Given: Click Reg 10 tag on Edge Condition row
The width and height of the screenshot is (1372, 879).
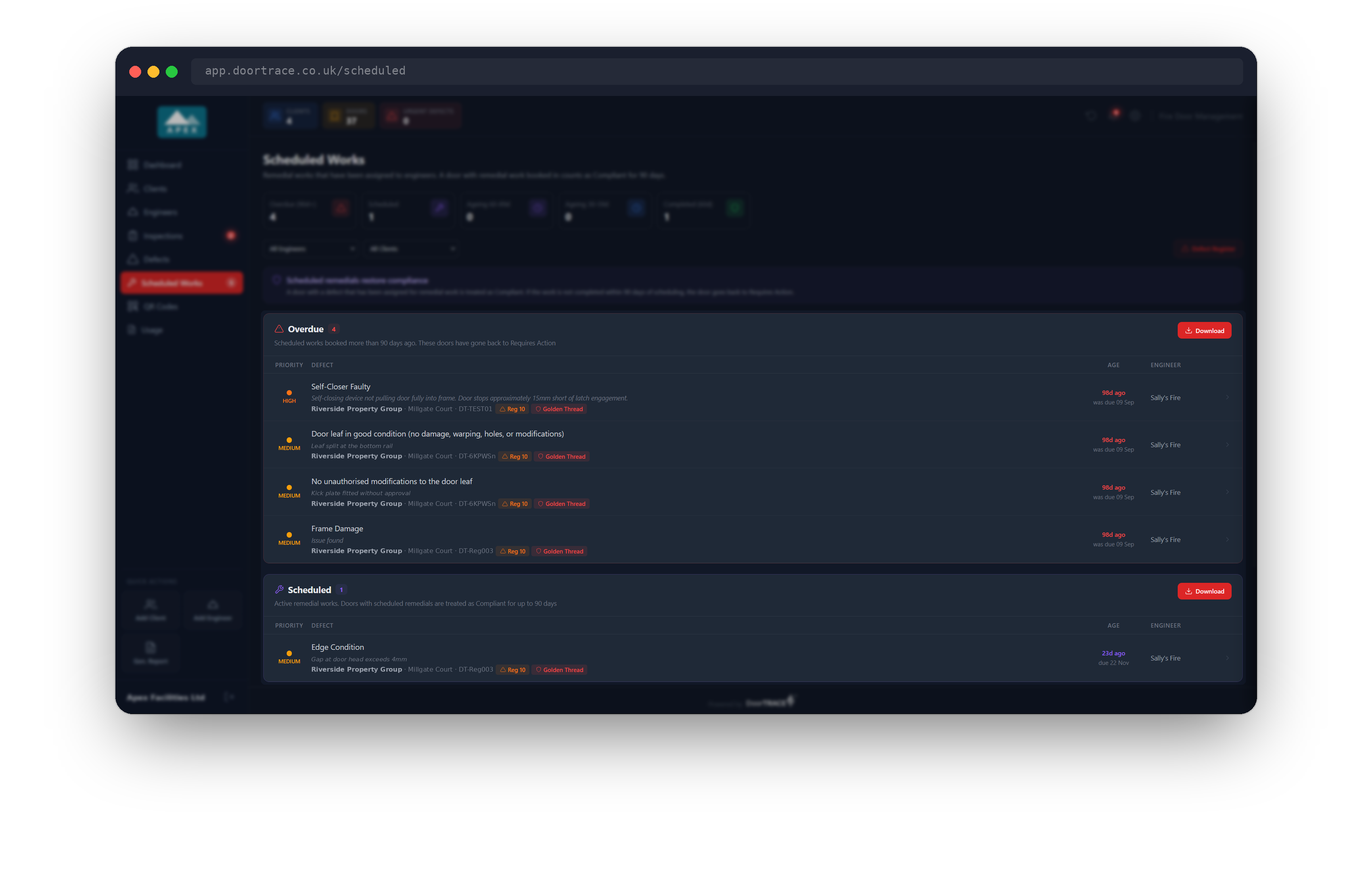Looking at the screenshot, I should pyautogui.click(x=512, y=670).
